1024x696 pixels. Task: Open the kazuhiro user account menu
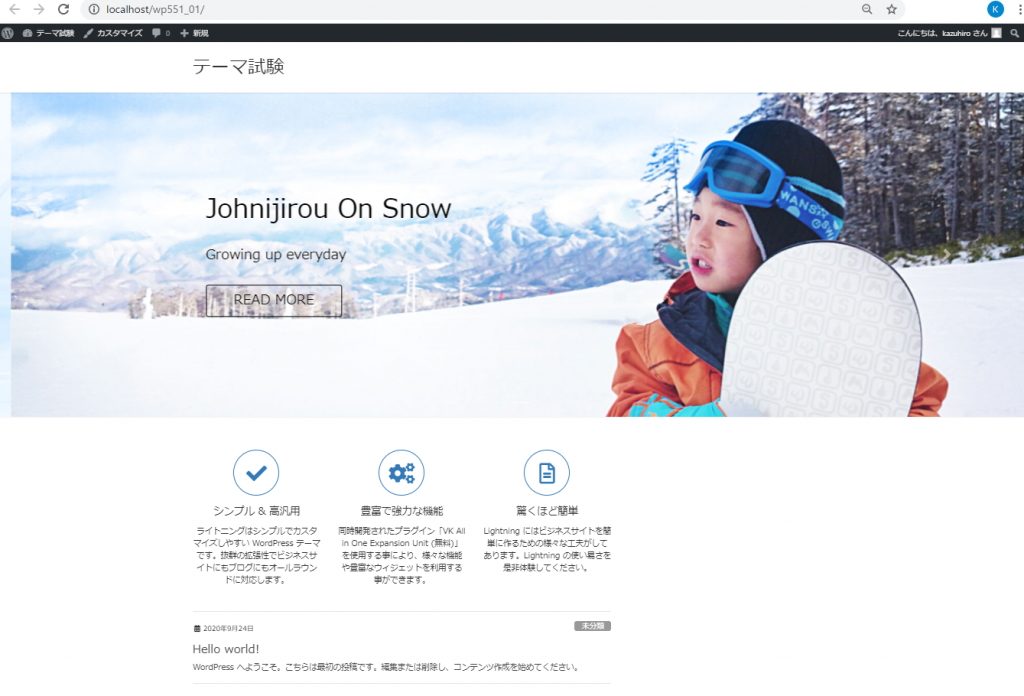click(x=949, y=33)
